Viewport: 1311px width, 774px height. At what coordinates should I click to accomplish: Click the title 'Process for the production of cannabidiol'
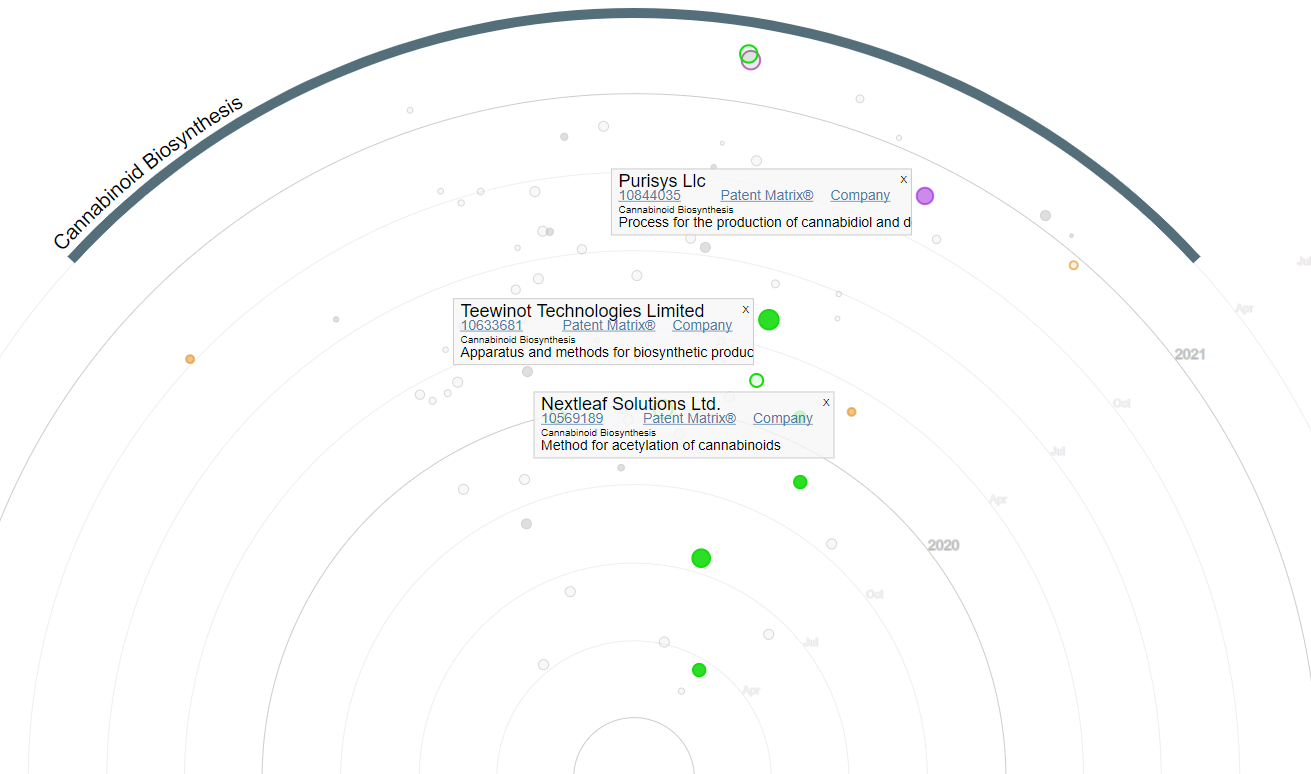[765, 222]
